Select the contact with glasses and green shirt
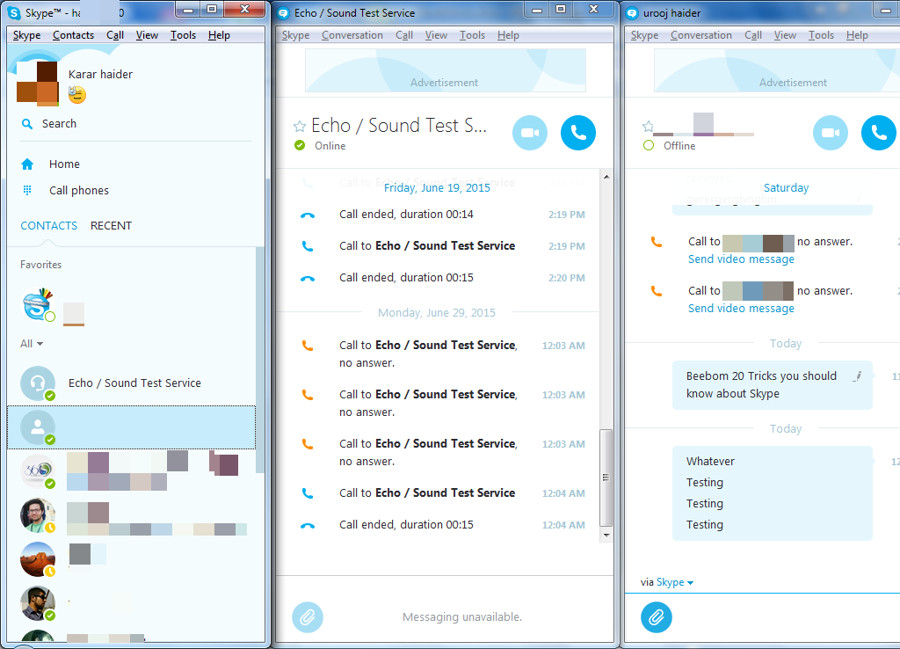 (38, 515)
